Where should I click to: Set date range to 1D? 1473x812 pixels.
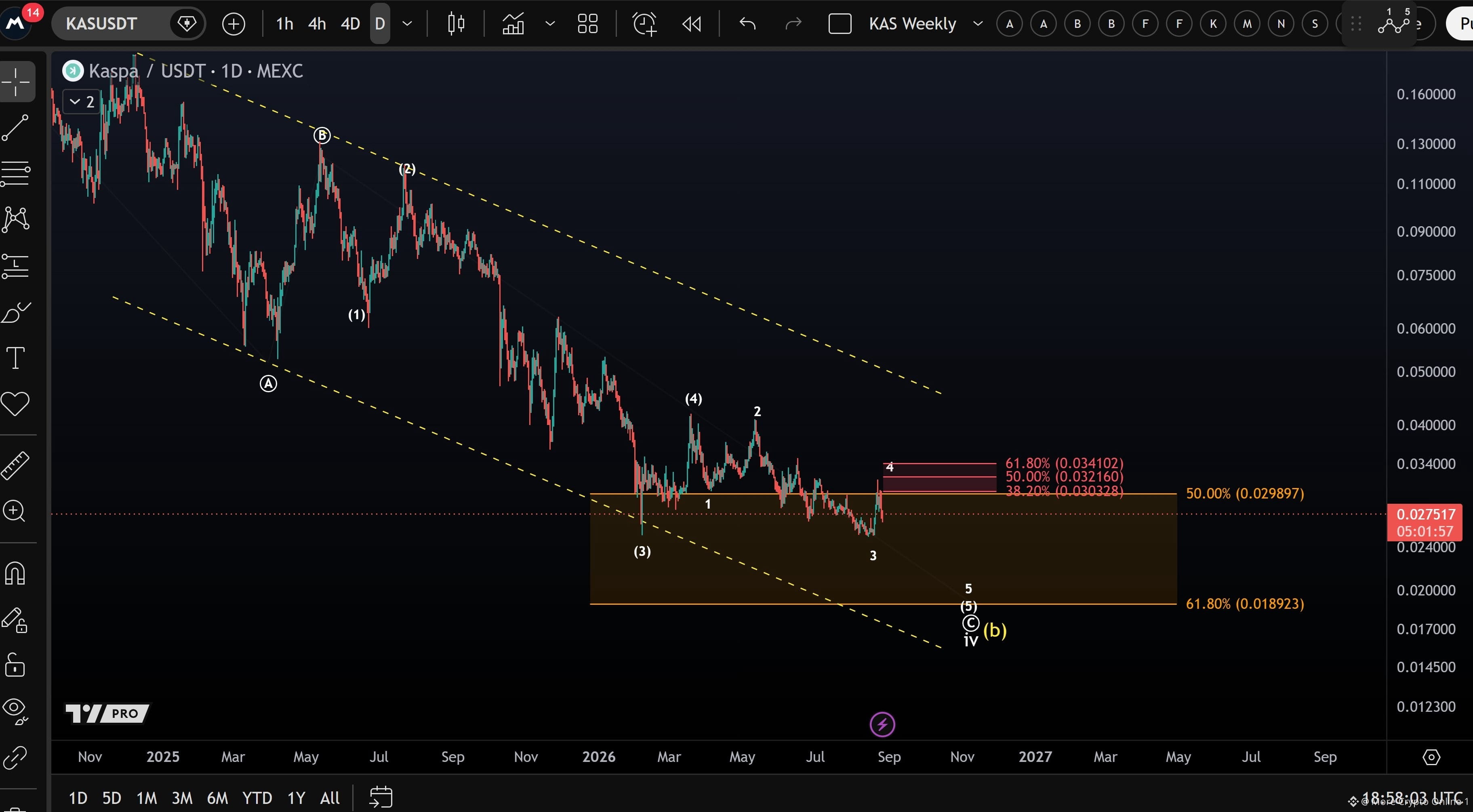pos(78,798)
